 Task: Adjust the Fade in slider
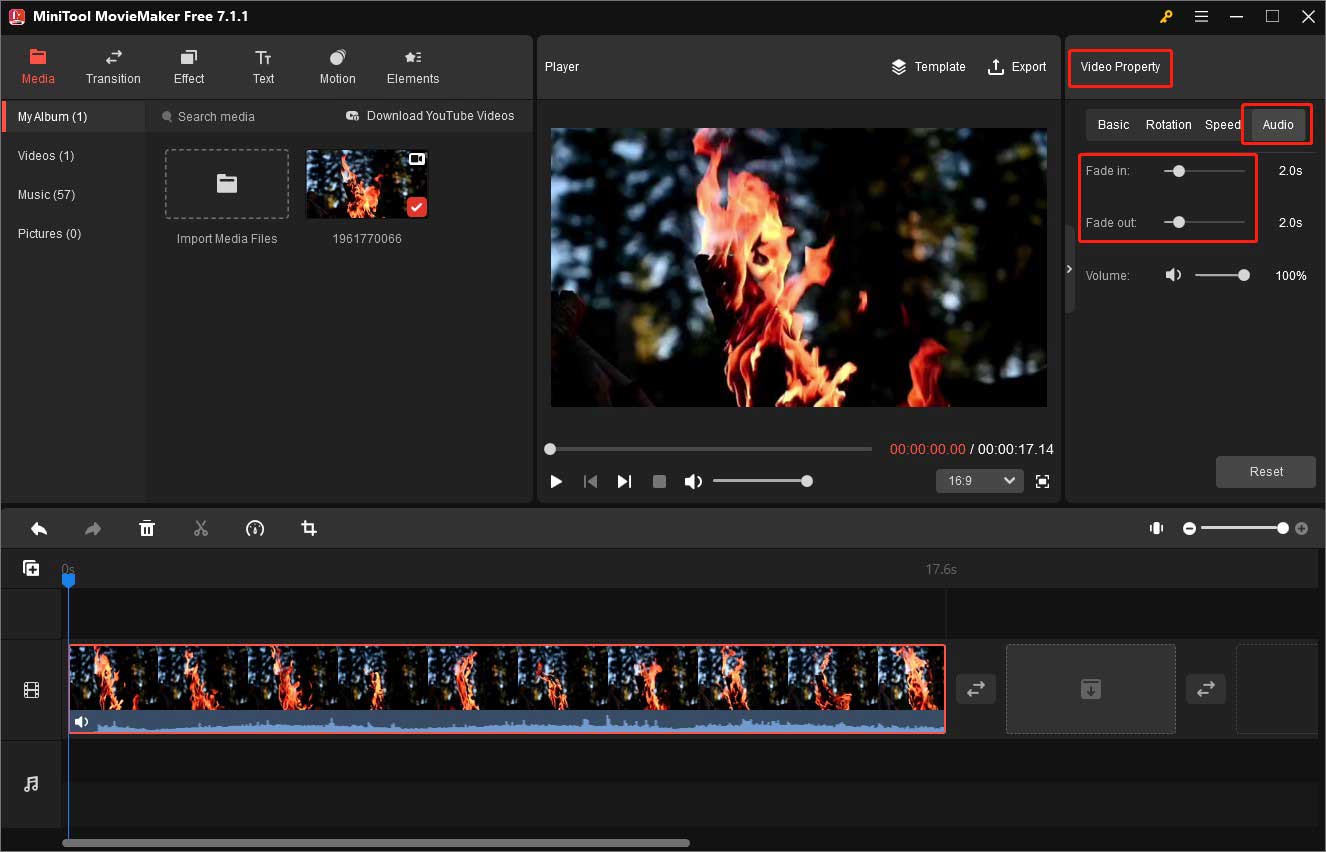tap(1204, 171)
